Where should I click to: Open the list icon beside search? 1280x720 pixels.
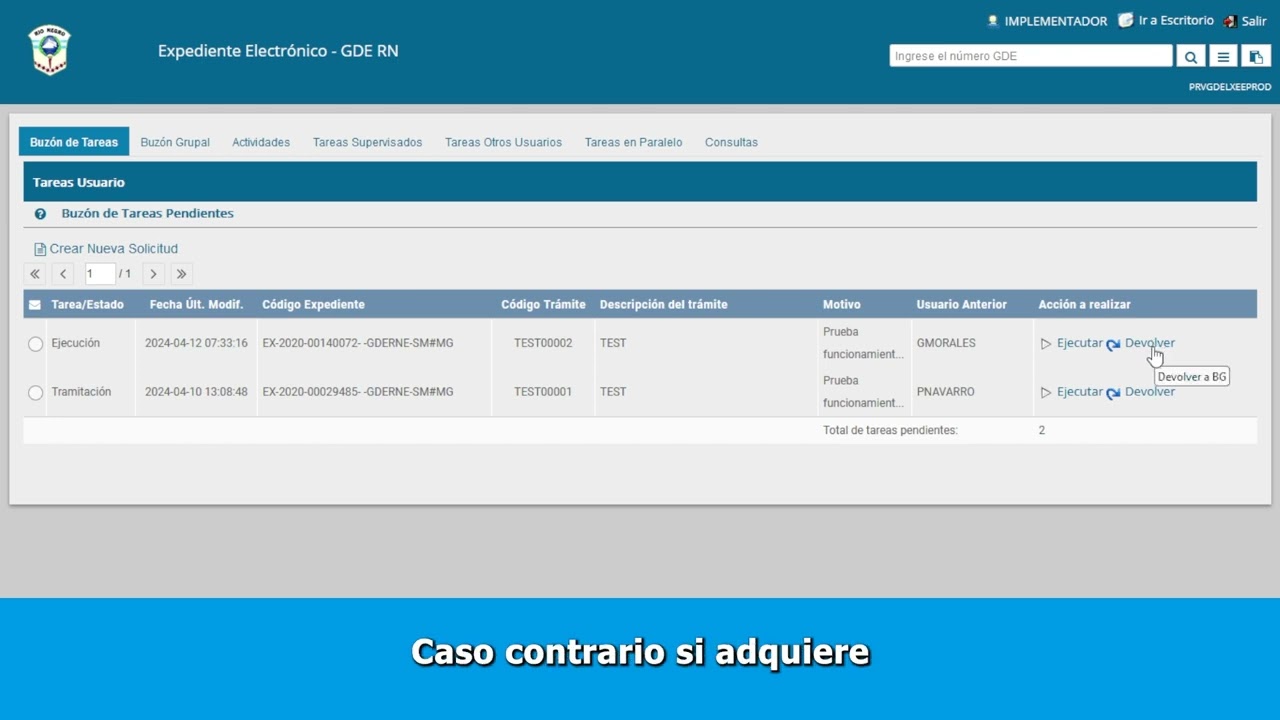1223,57
